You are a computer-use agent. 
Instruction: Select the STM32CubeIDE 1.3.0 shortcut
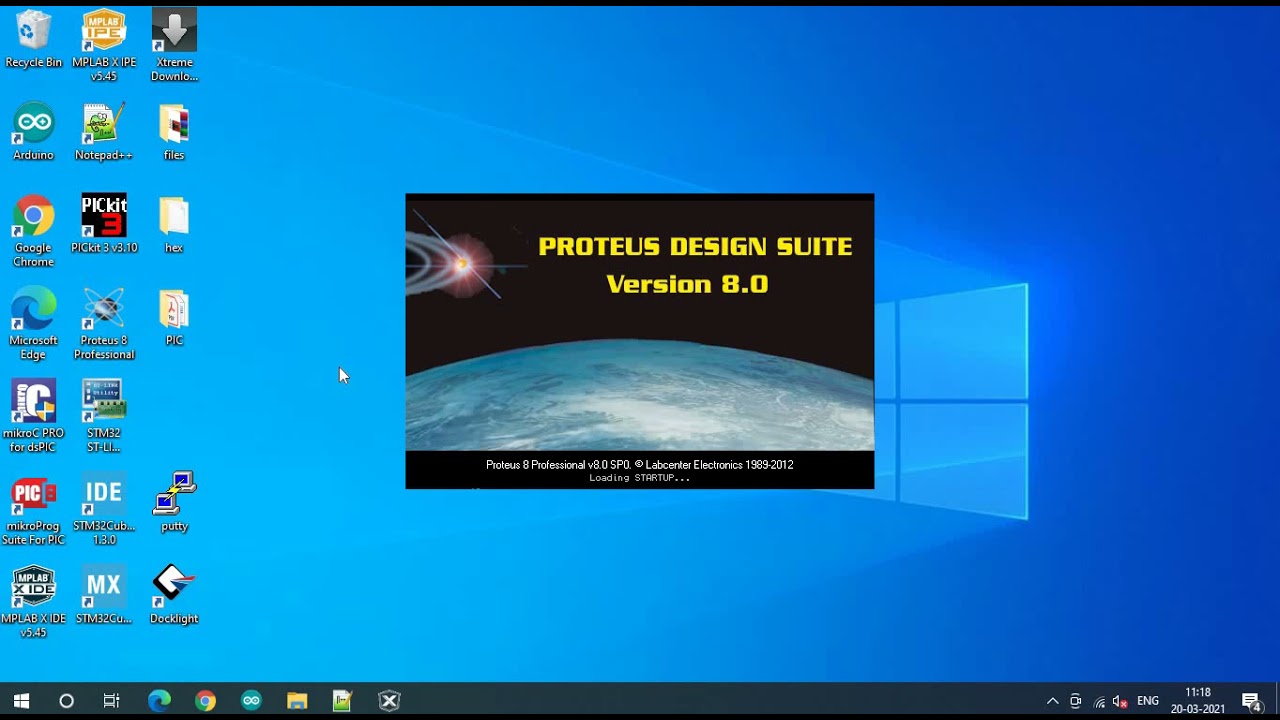coord(103,509)
